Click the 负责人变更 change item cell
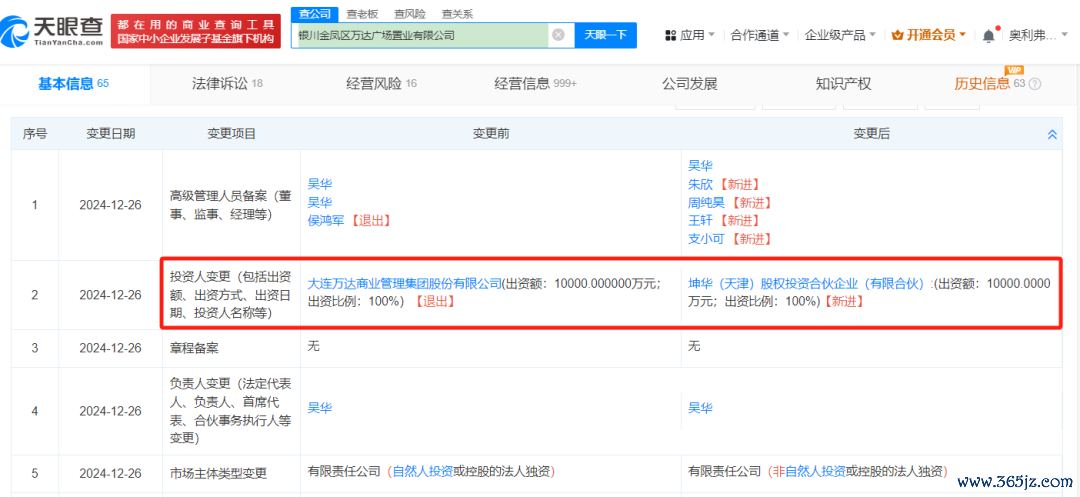The height and width of the screenshot is (497, 1080). coord(231,411)
